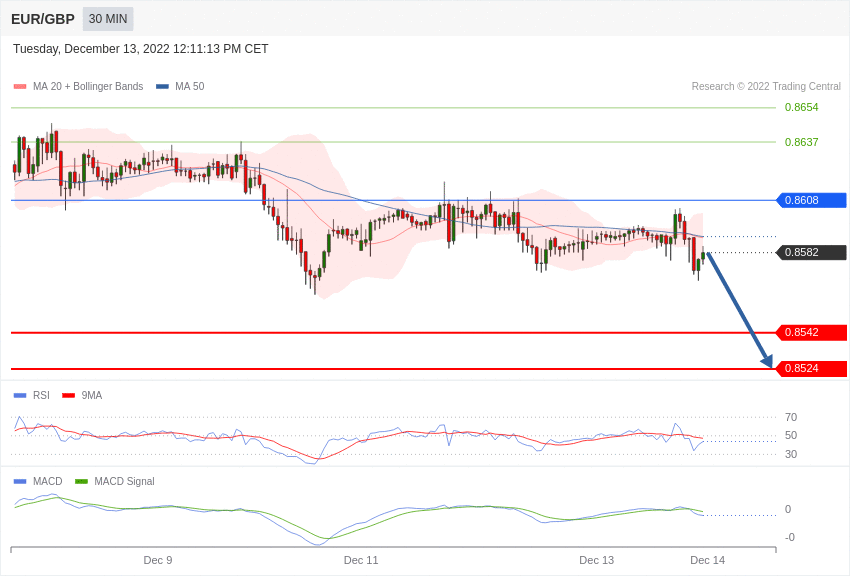
Task: Click the MACD -0 axis value
Action: pyautogui.click(x=790, y=537)
